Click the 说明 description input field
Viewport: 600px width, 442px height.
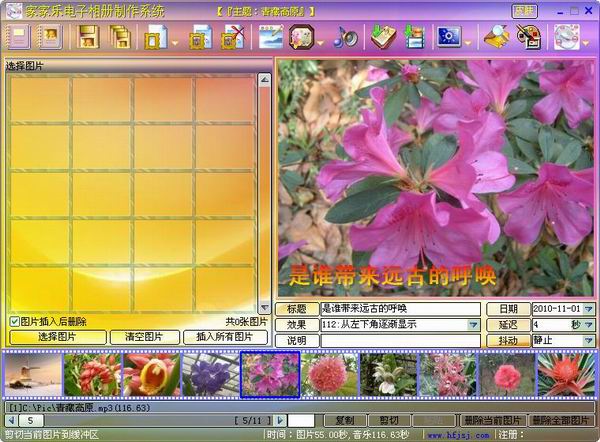[x=400, y=341]
